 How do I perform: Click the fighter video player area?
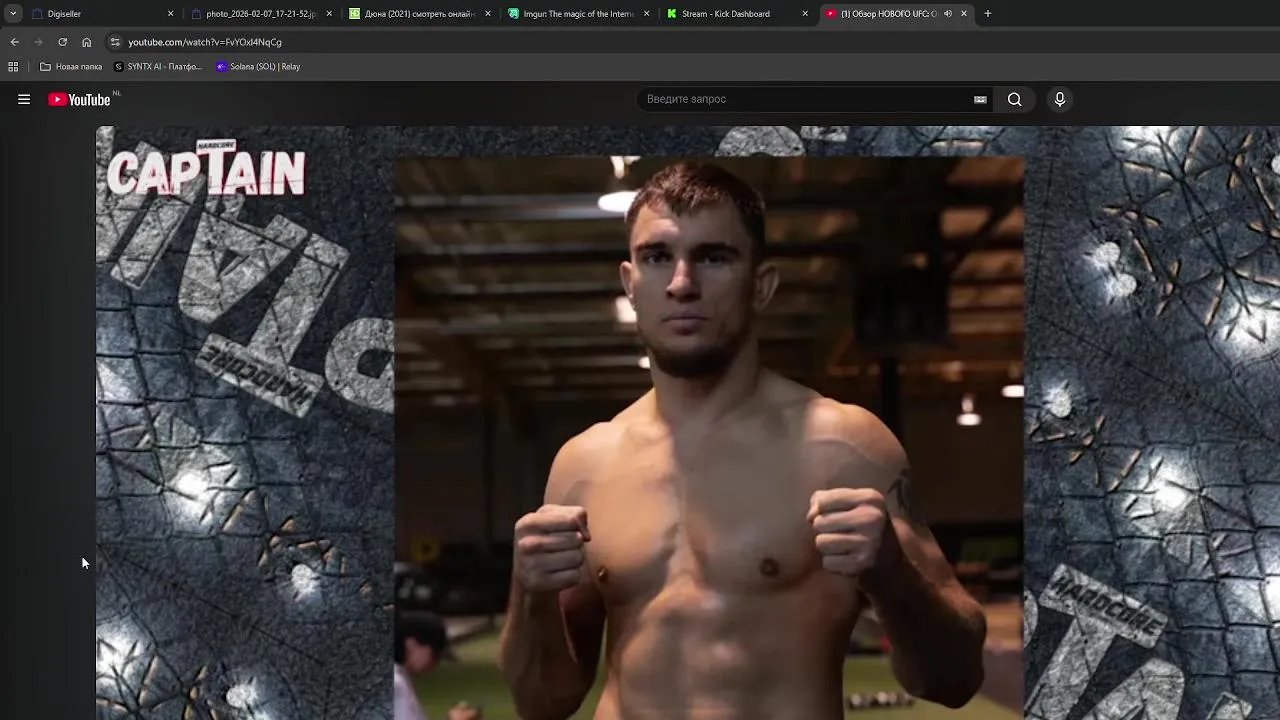(x=688, y=423)
